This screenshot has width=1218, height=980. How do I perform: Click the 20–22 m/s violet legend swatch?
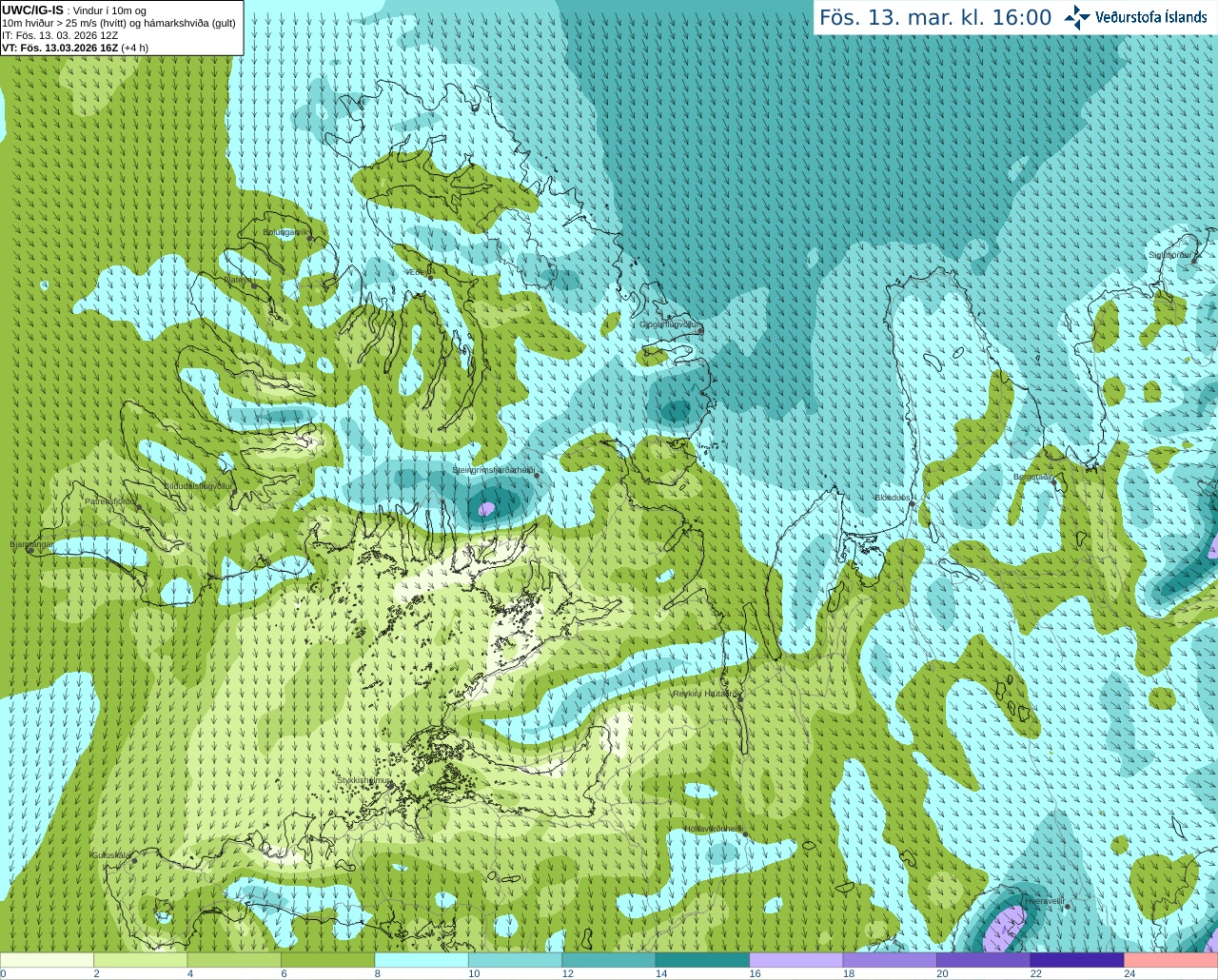[x=984, y=960]
